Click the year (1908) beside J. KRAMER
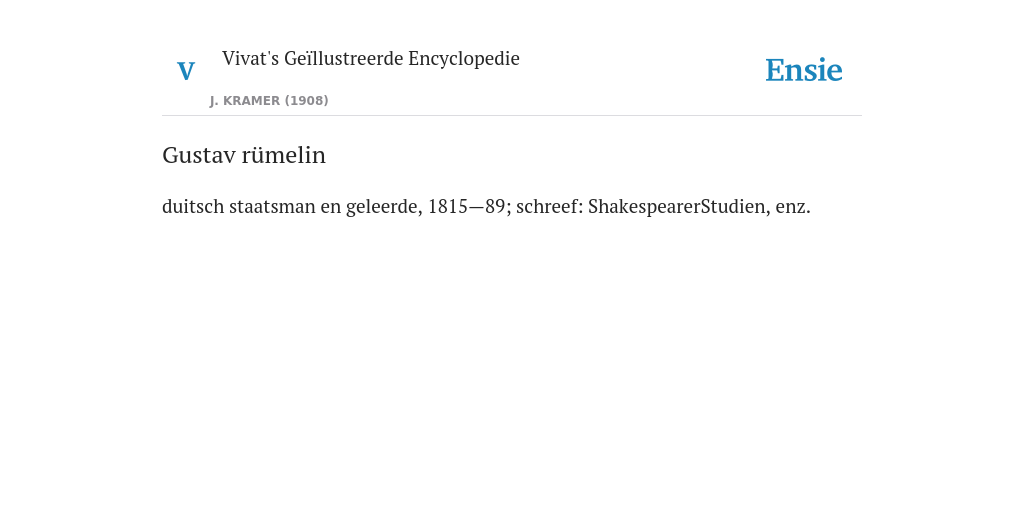1024x512 pixels. point(306,101)
